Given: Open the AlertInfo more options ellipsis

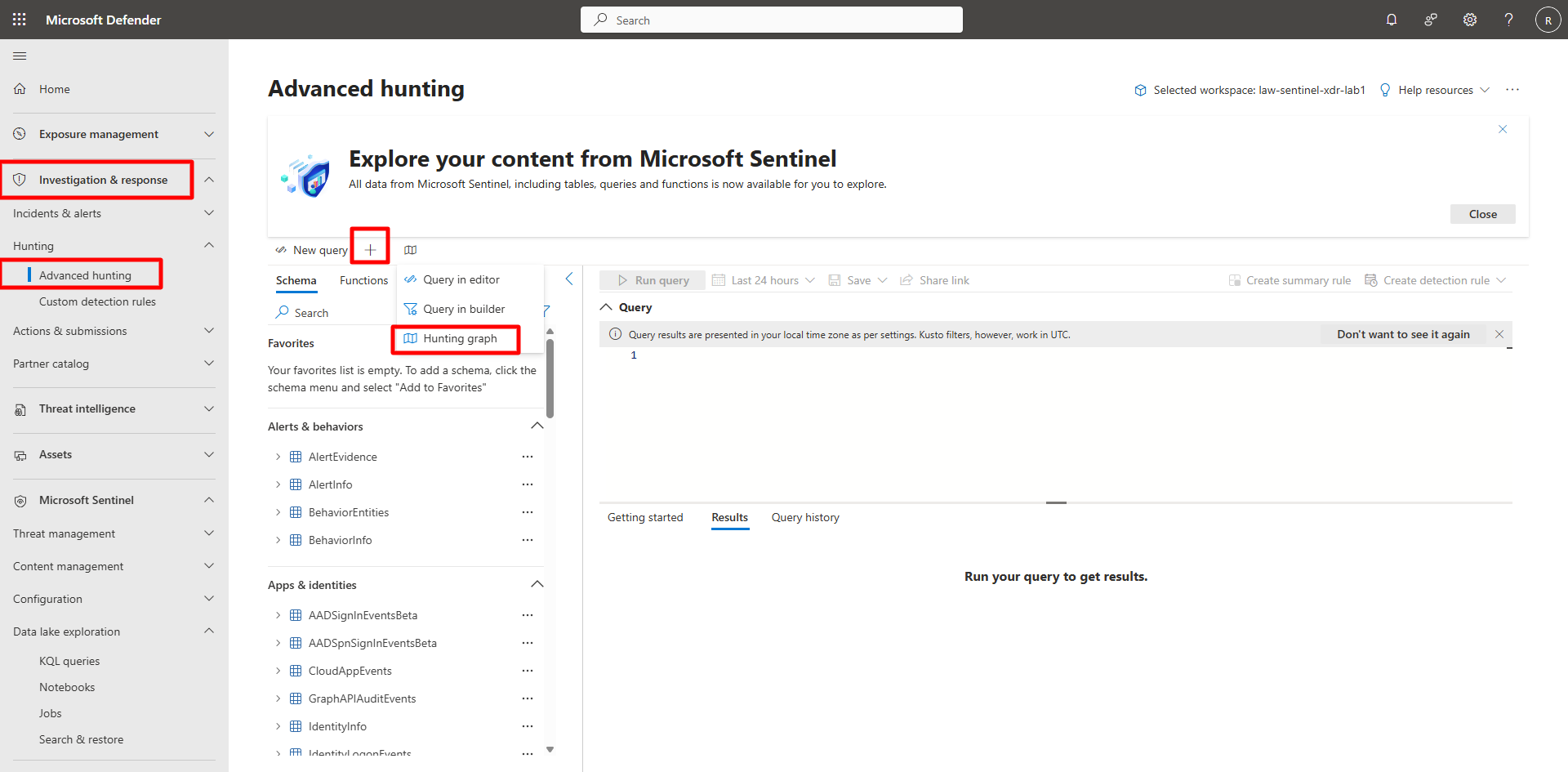Looking at the screenshot, I should pyautogui.click(x=528, y=484).
